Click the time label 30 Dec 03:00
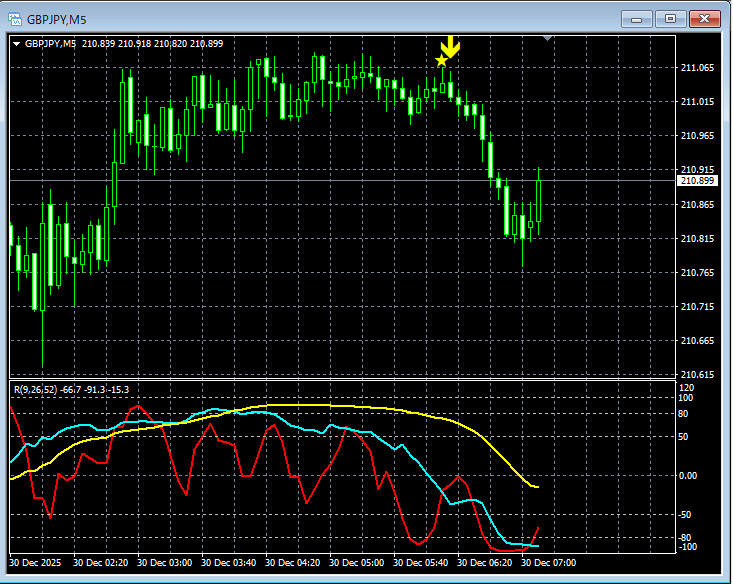Screen dimensions: 733x584 pos(165,562)
